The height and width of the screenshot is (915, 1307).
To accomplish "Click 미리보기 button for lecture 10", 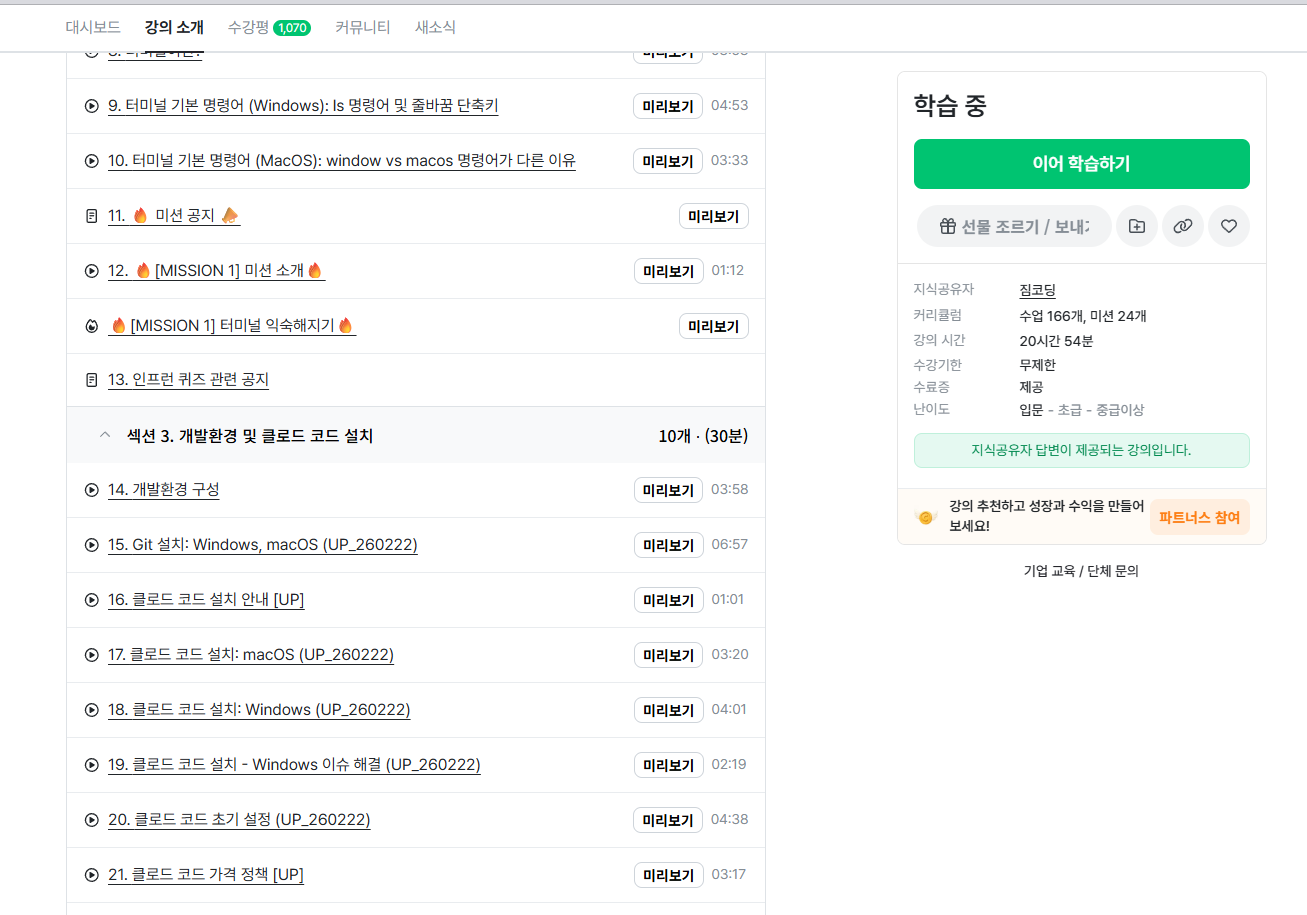I will click(668, 161).
